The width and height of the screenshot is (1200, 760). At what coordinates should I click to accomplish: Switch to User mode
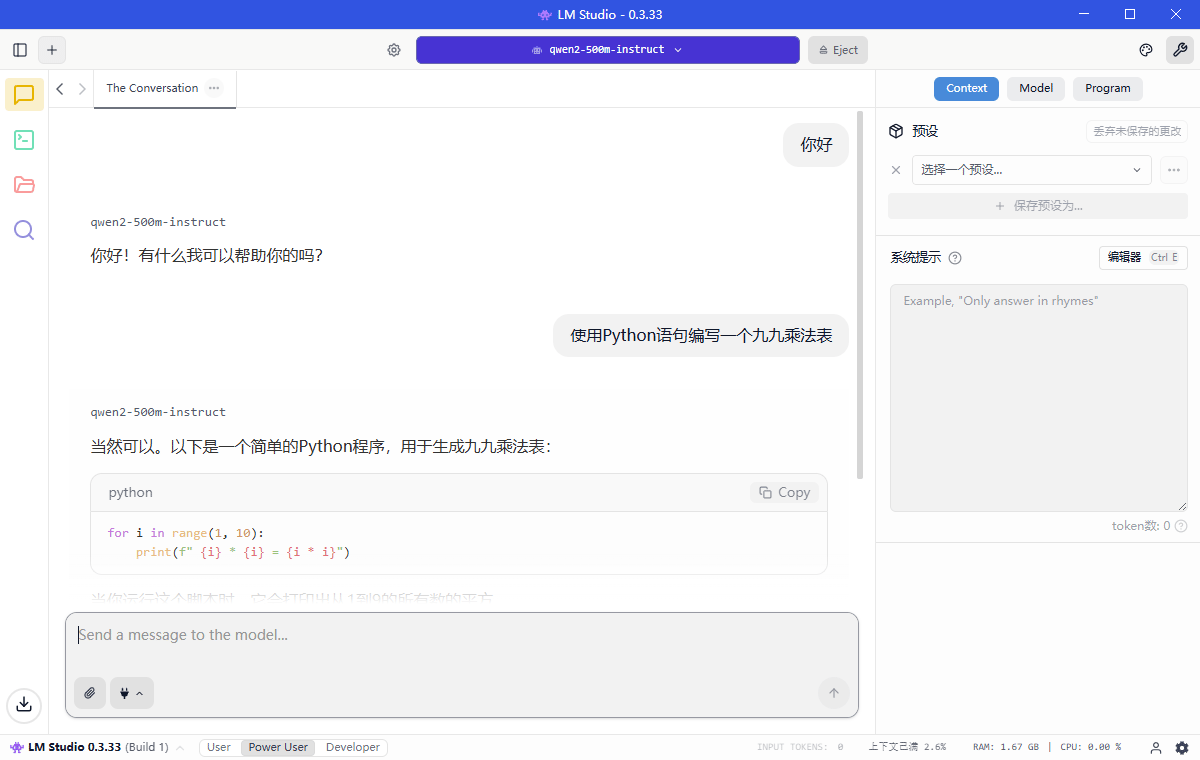(x=219, y=747)
